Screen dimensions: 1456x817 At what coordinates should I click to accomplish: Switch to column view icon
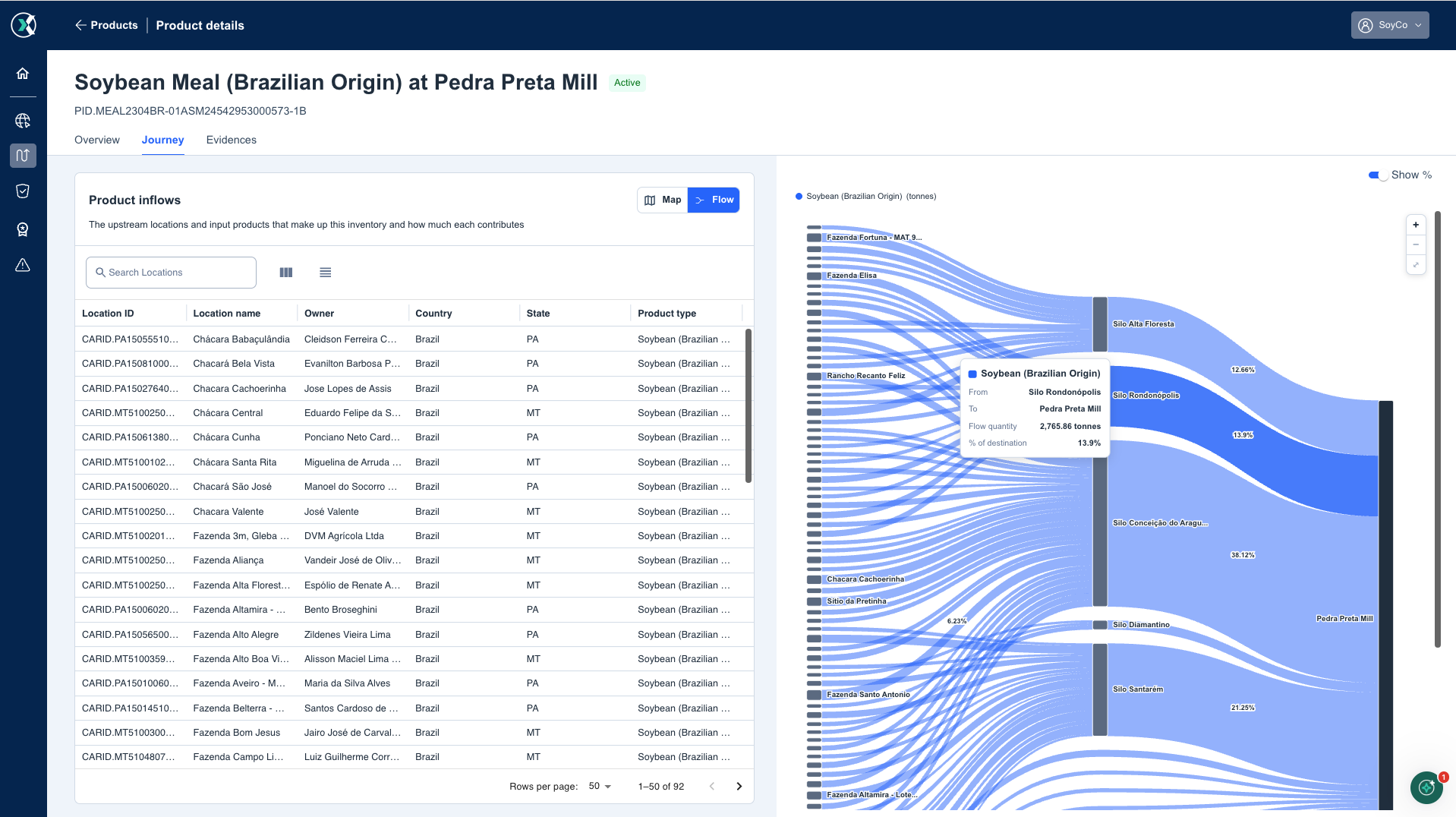click(x=286, y=273)
